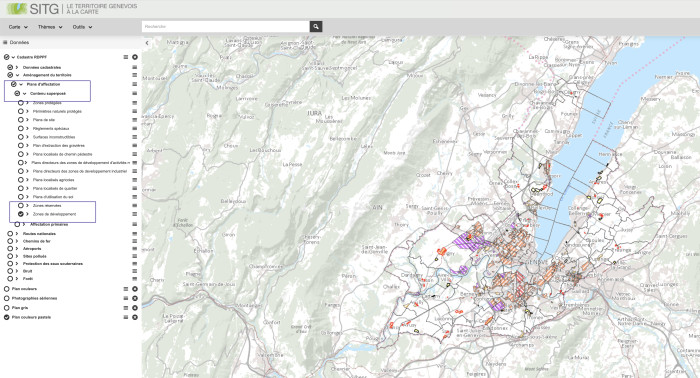Click the Plan d'extraction des gravières label
The width and height of the screenshot is (700, 378).
[58, 145]
